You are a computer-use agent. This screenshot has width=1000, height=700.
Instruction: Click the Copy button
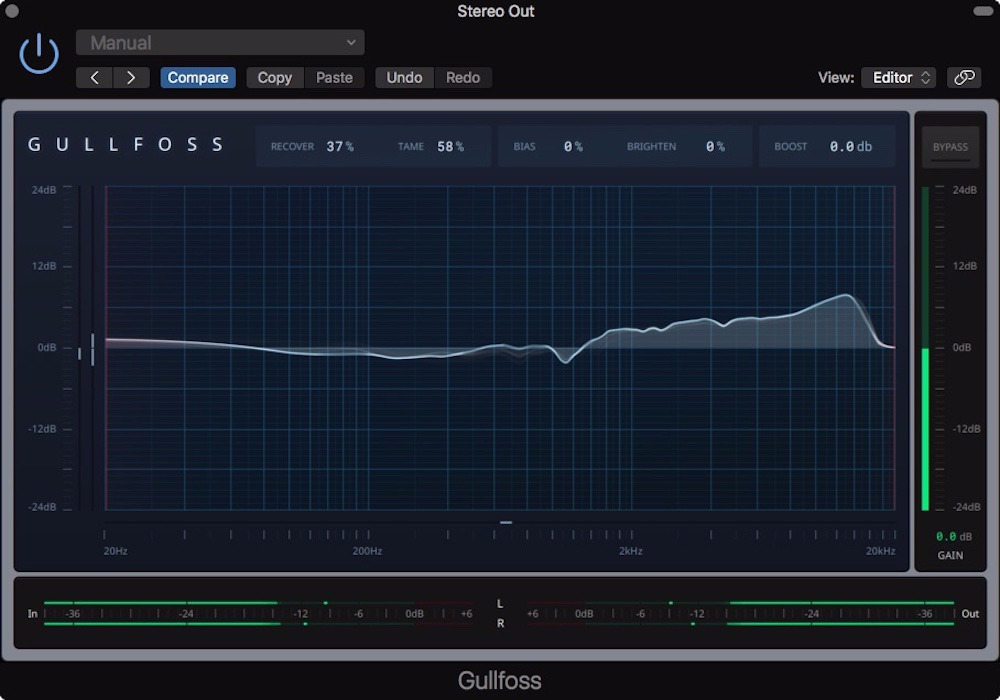274,78
